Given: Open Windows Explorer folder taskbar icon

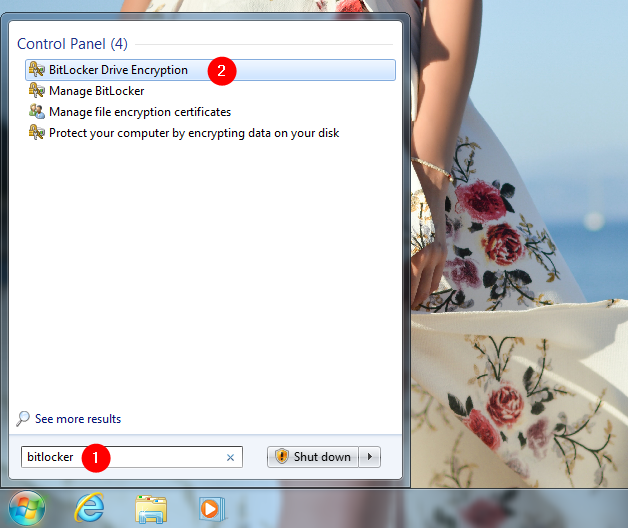Looking at the screenshot, I should [x=151, y=509].
